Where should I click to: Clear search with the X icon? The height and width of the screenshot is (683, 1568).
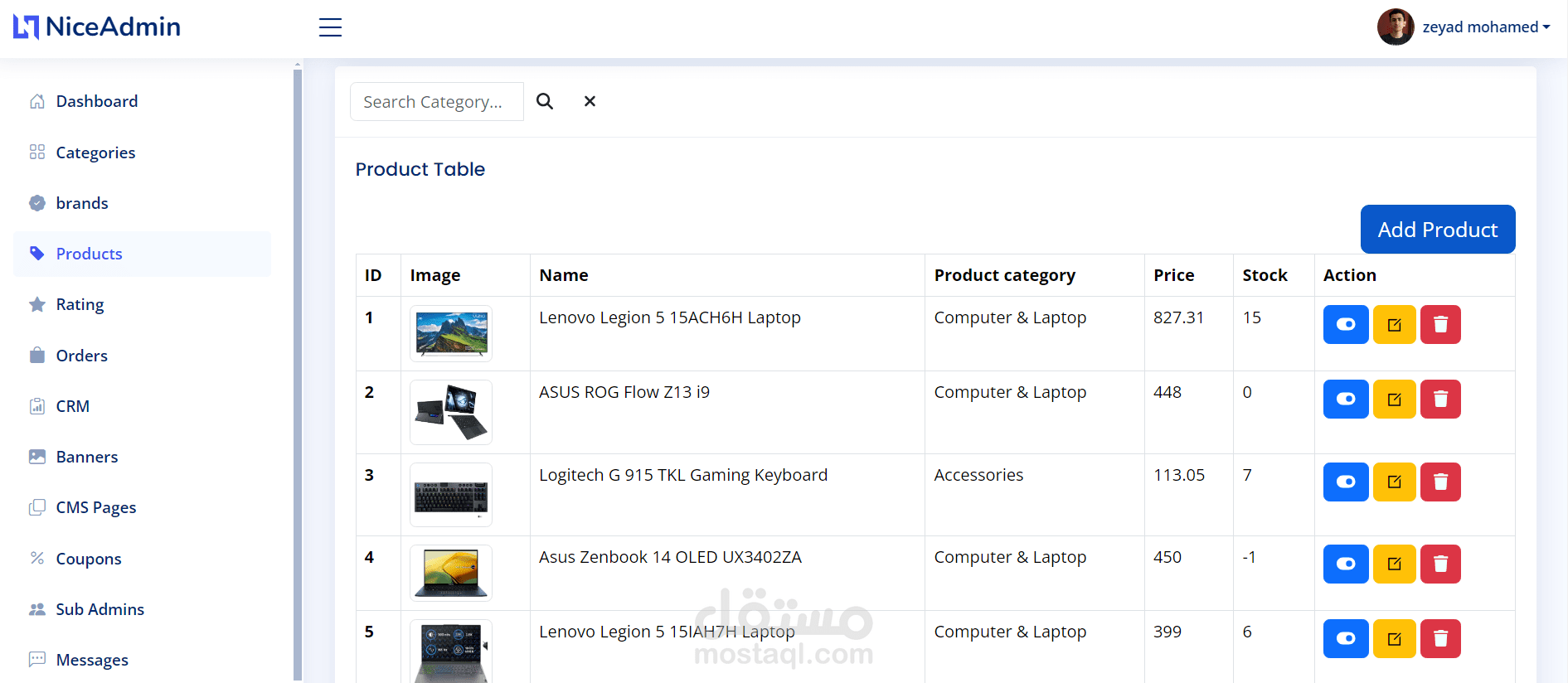pos(590,101)
